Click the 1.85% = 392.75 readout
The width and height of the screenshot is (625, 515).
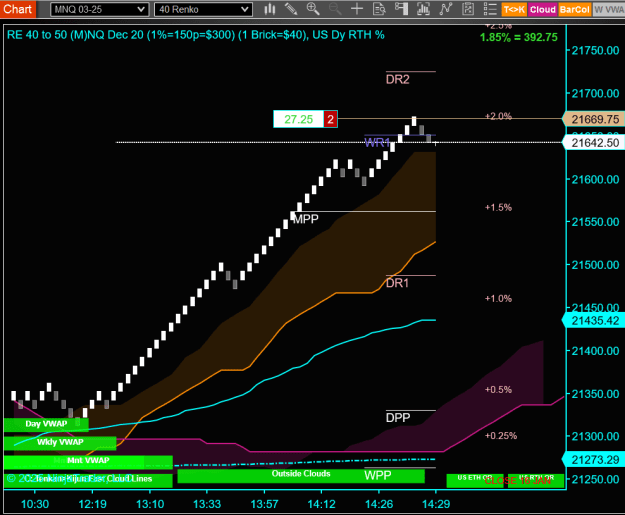point(519,37)
